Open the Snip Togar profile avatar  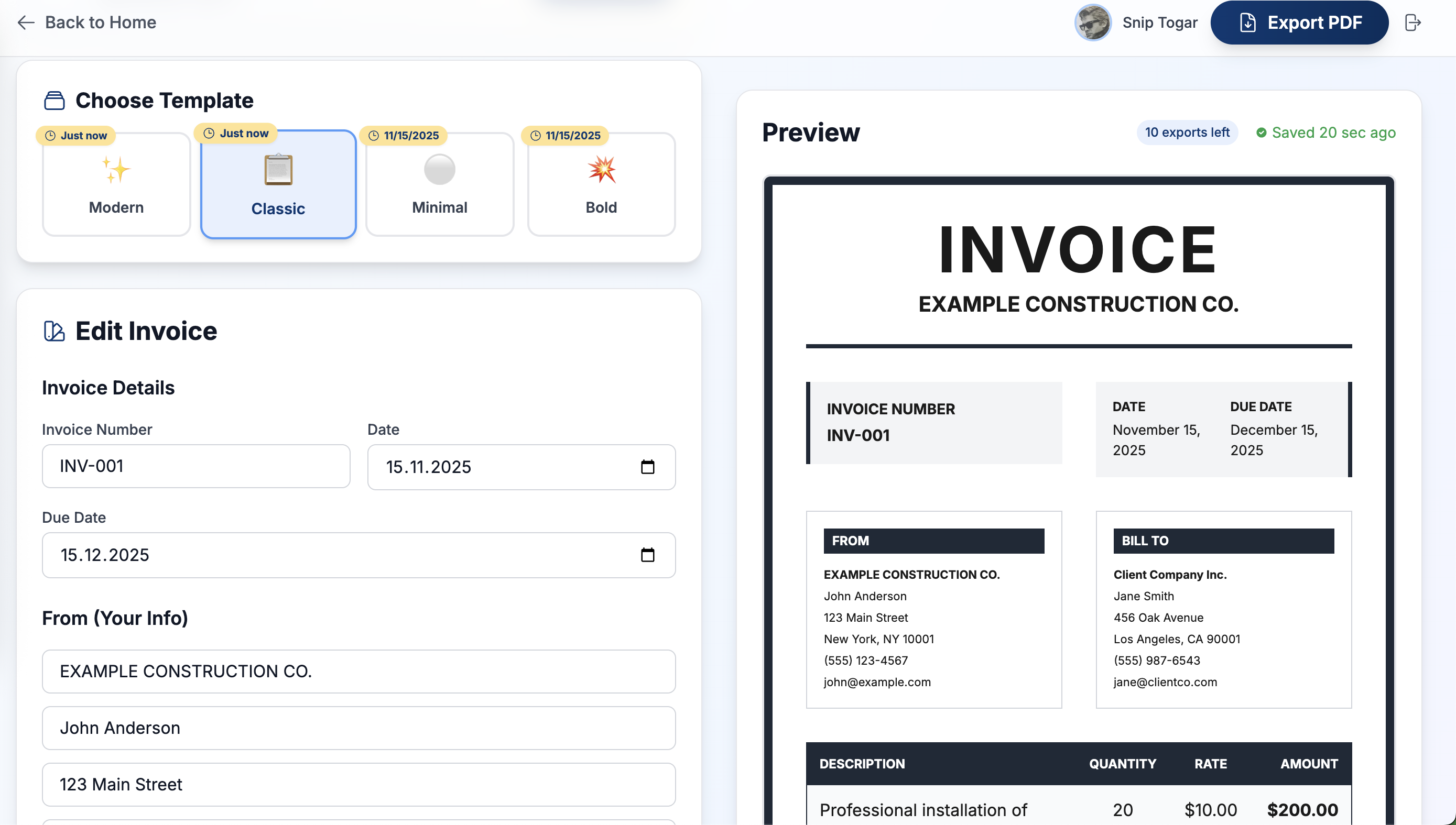click(x=1092, y=23)
